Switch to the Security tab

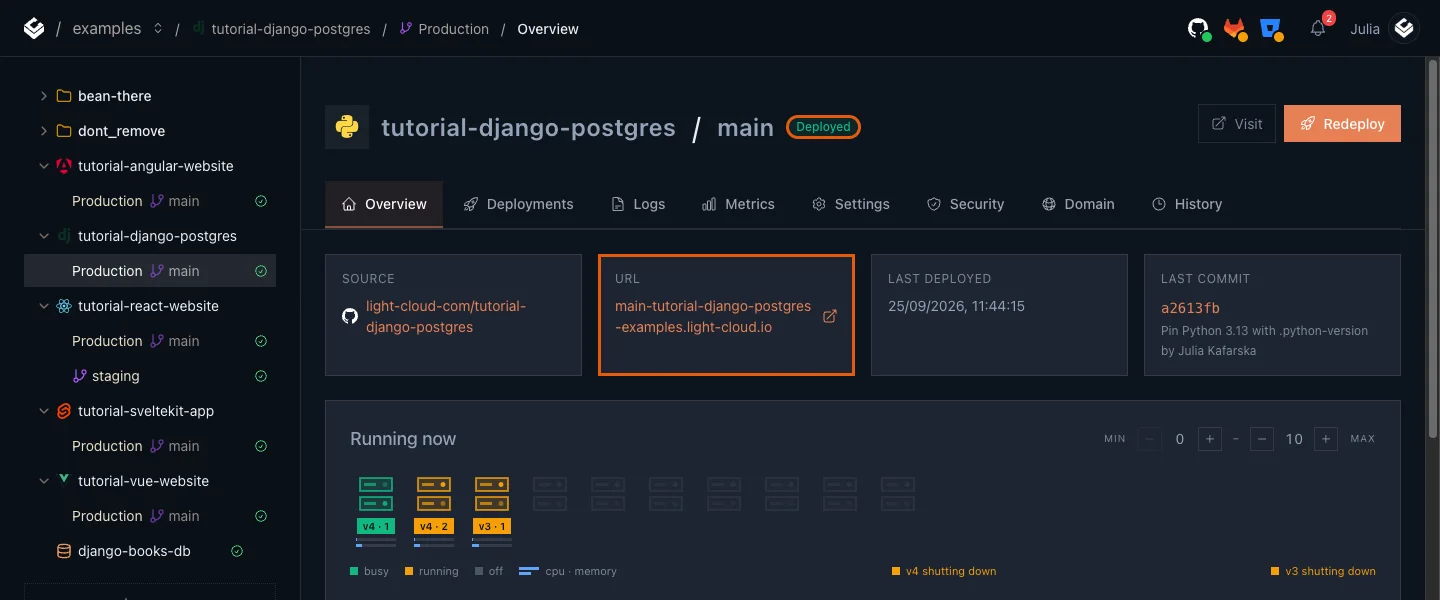point(965,204)
